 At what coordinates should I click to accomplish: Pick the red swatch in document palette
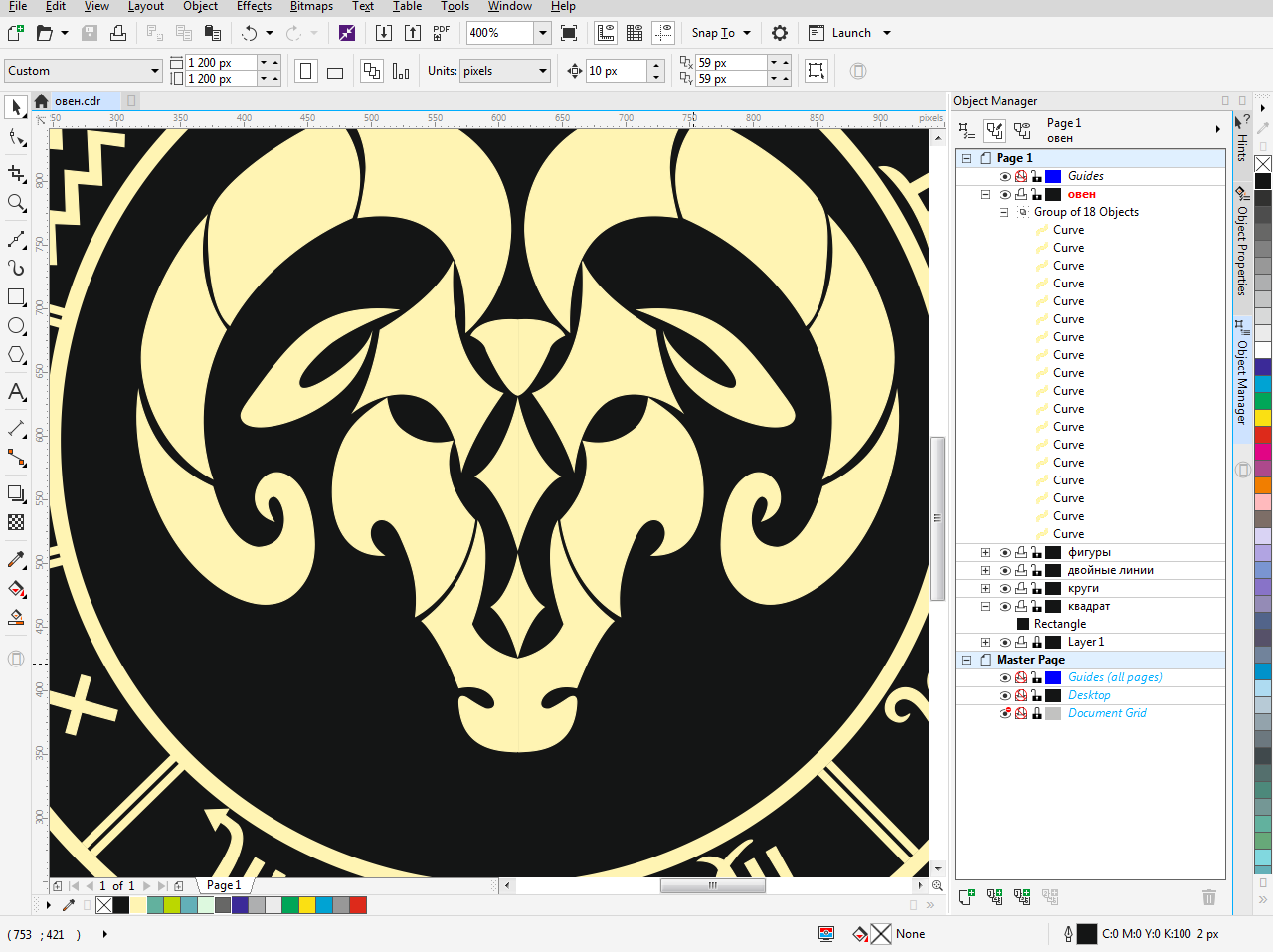pos(358,905)
